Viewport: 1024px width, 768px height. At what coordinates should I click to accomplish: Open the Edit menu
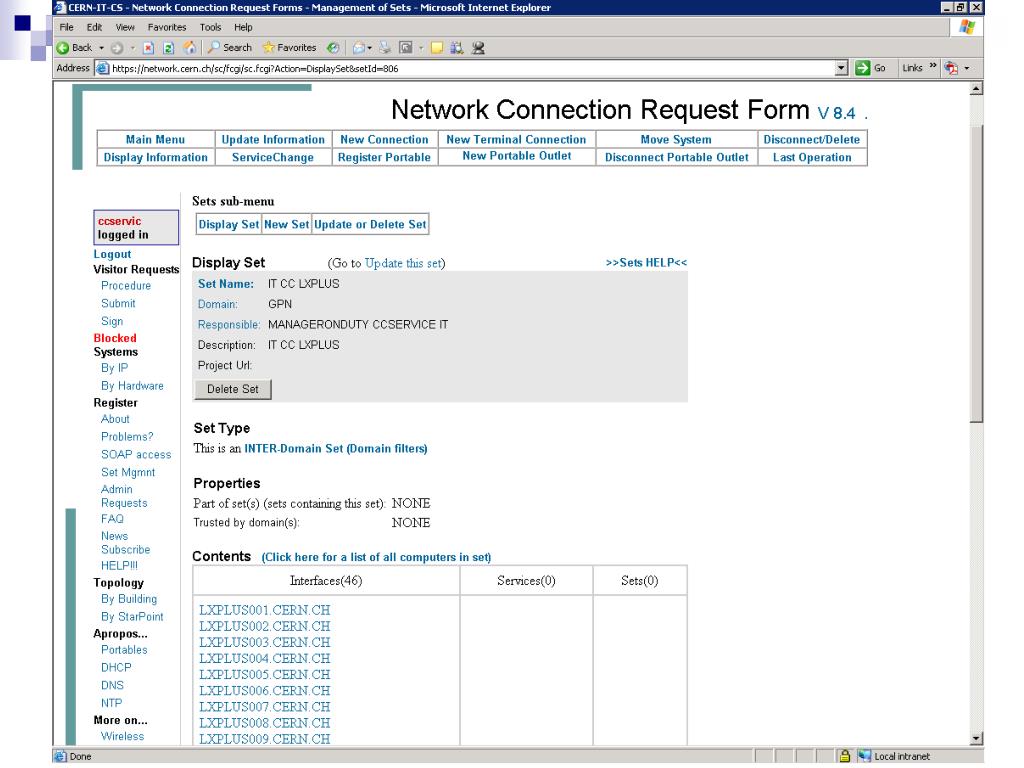tap(94, 27)
